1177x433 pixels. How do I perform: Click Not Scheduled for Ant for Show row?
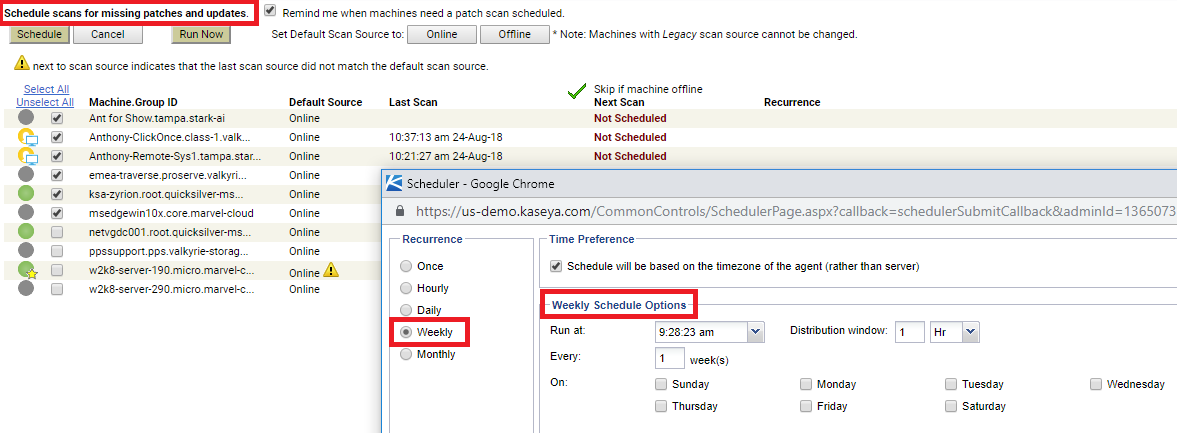pos(630,119)
